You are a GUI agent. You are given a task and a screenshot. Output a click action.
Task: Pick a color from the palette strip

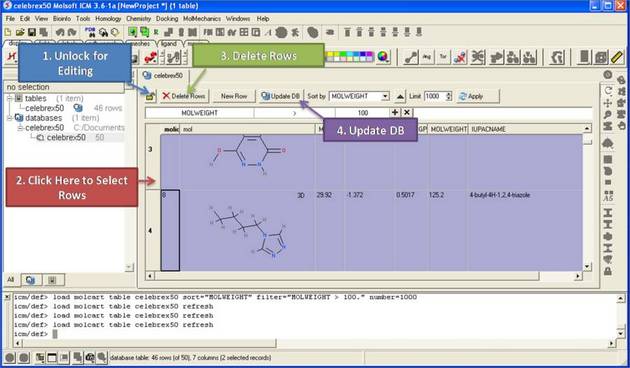click(350, 57)
